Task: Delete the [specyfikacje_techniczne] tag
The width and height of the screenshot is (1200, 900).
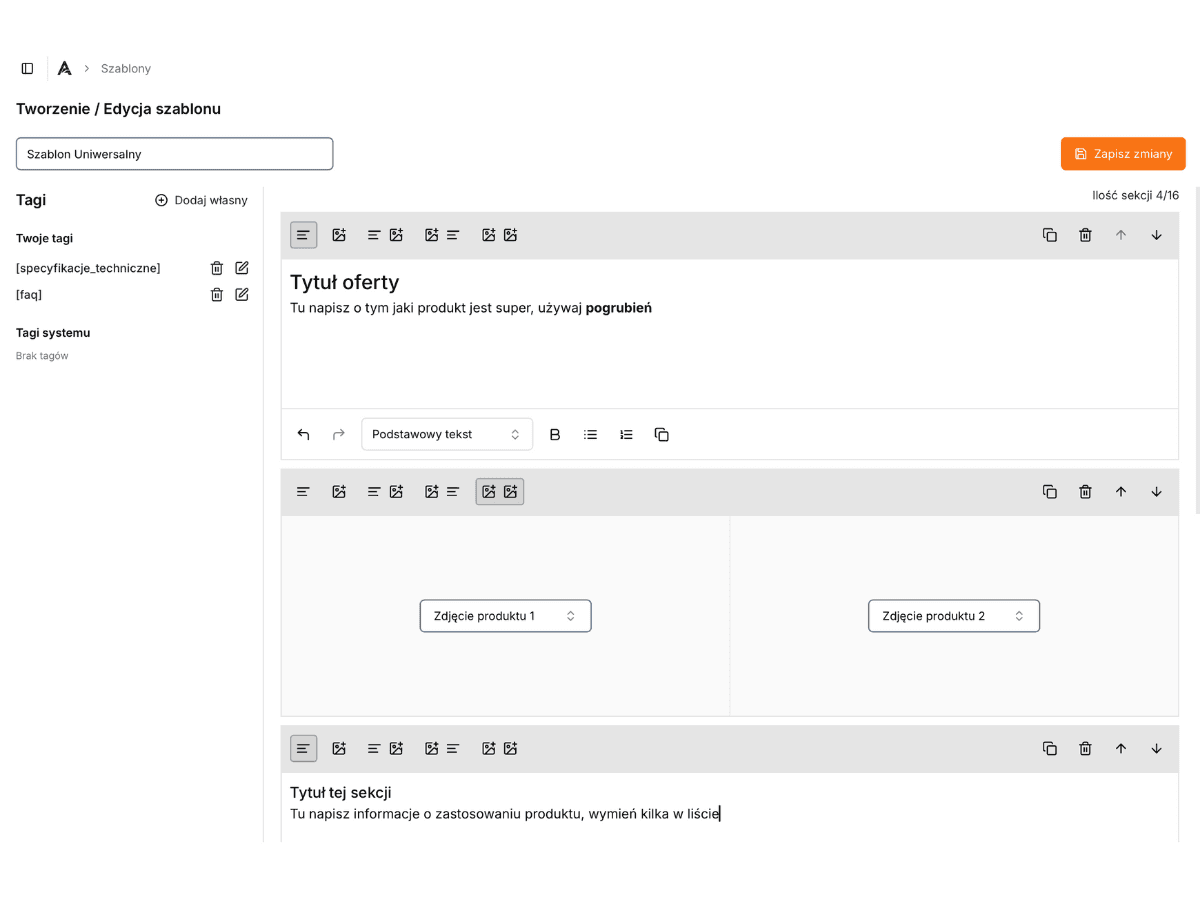Action: (217, 268)
